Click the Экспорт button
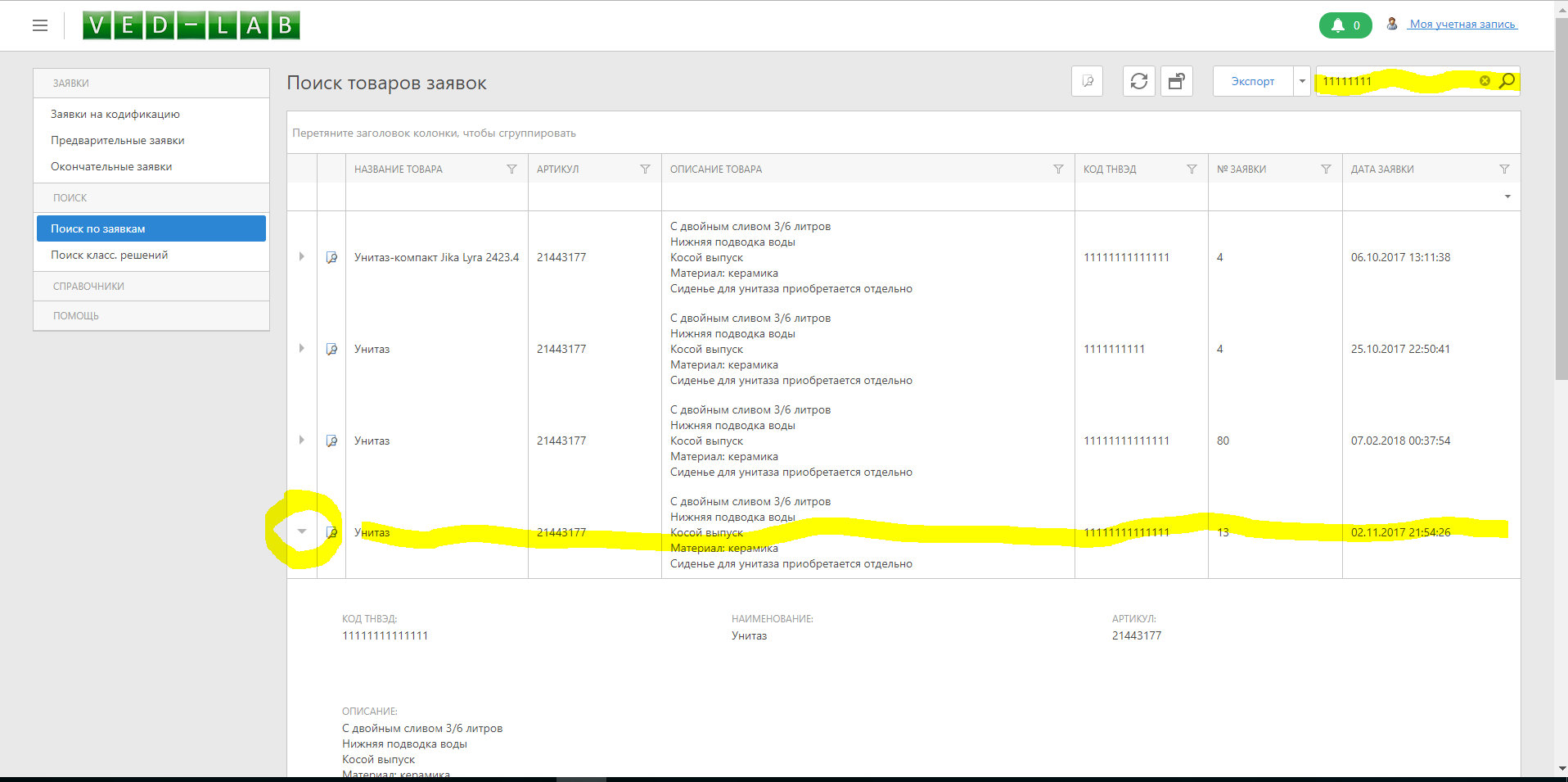Screen dimensions: 1568x782 (1253, 81)
